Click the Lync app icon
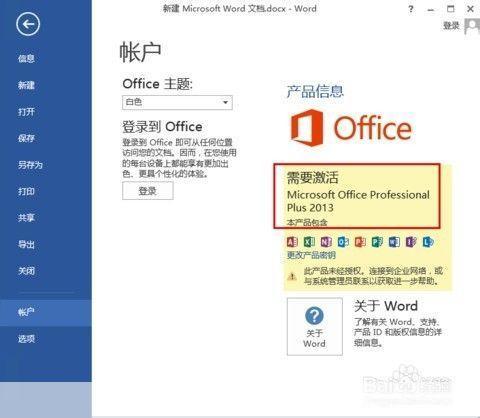480x418 pixels. click(428, 242)
